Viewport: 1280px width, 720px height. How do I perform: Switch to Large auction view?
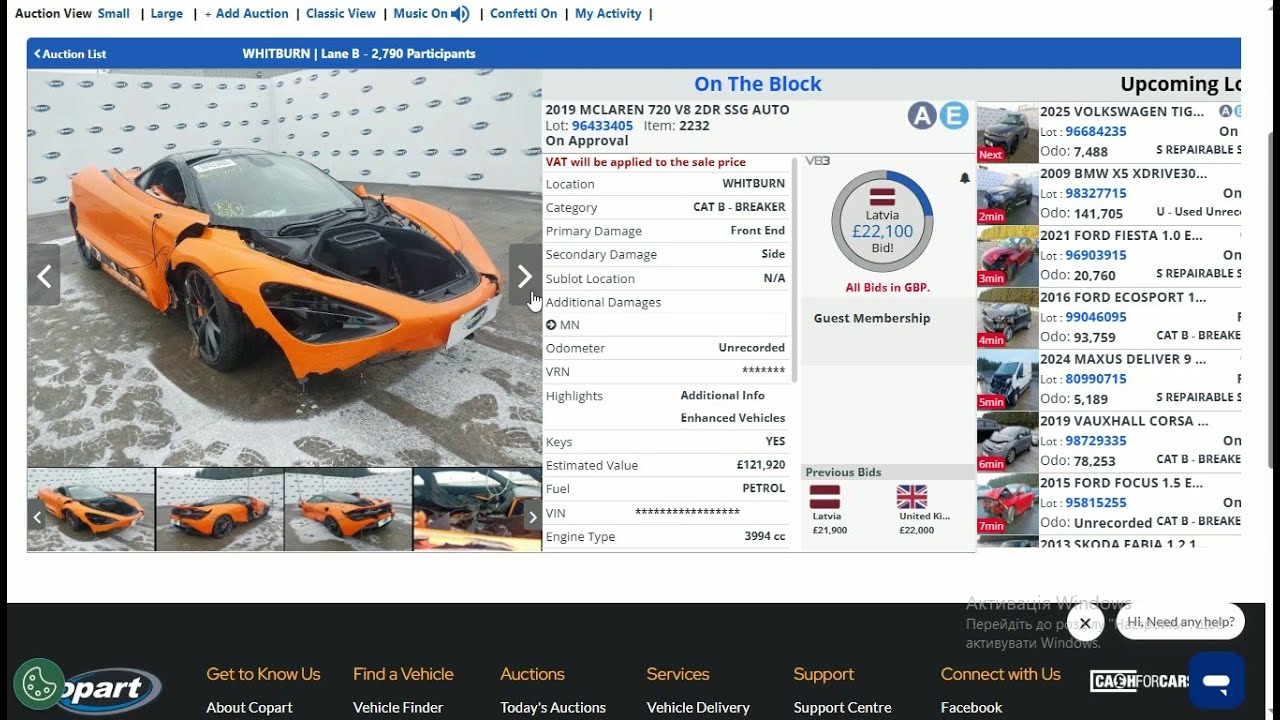click(167, 14)
